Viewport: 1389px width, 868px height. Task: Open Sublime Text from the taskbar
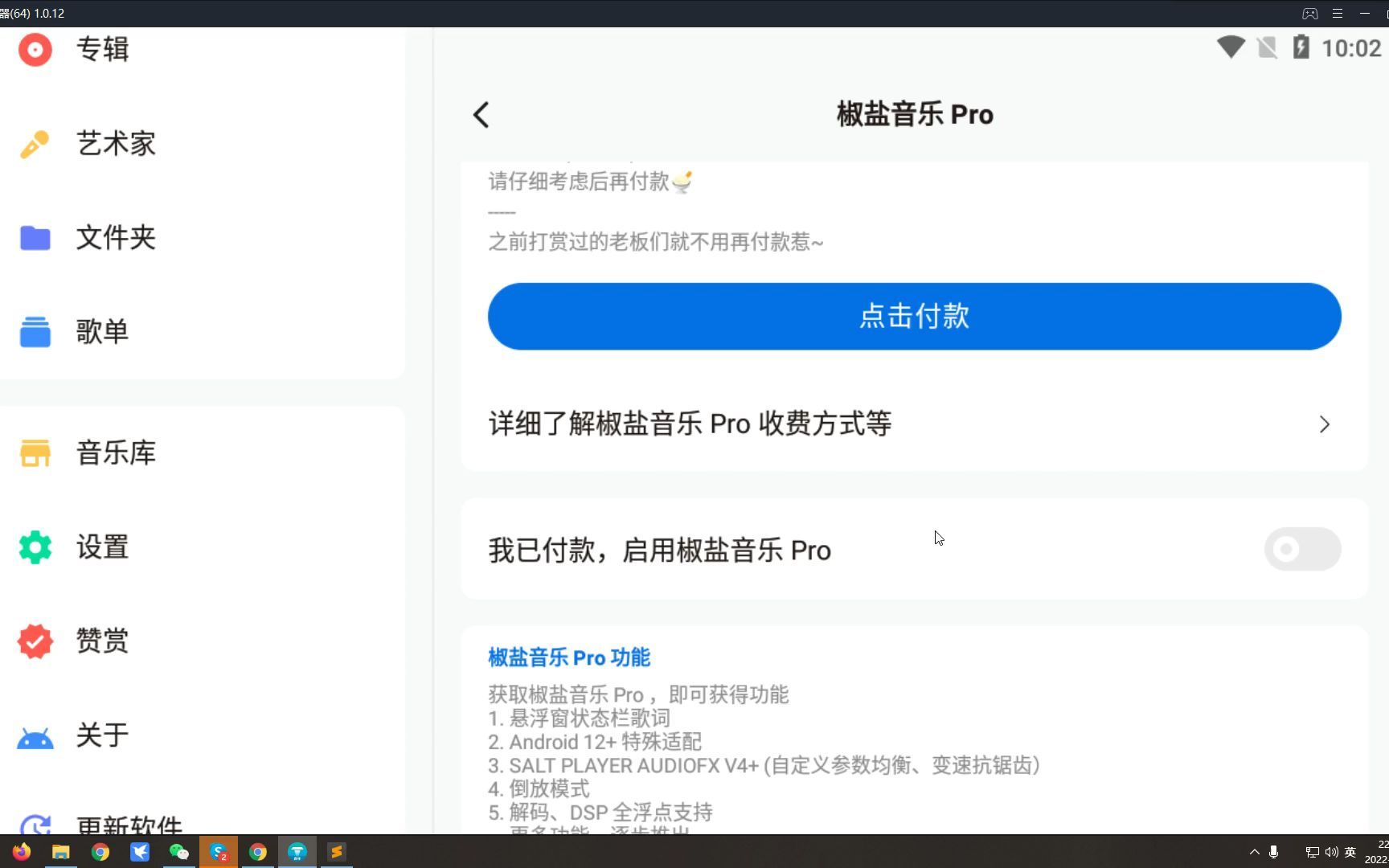337,852
